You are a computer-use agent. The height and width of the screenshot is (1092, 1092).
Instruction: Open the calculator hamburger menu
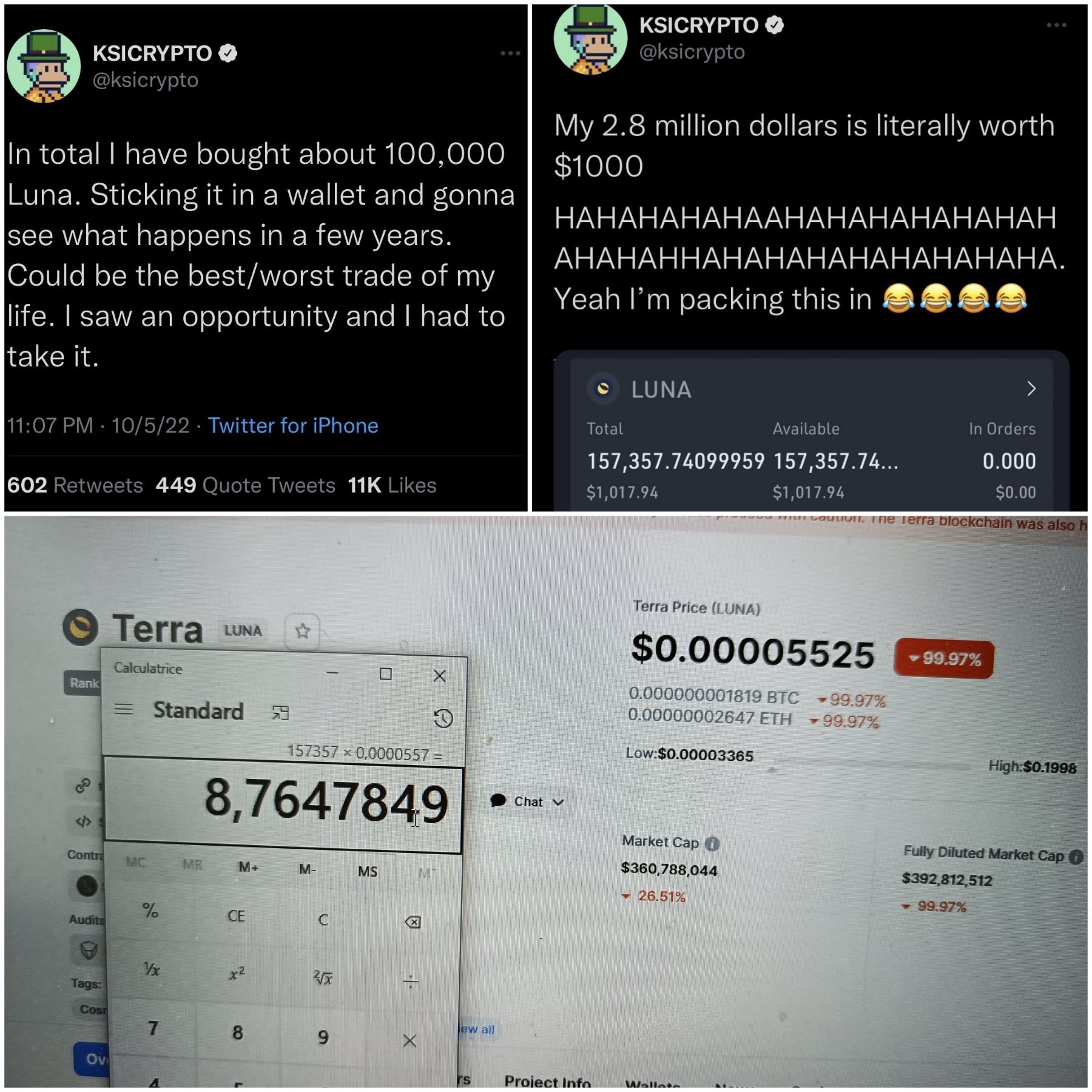124,709
